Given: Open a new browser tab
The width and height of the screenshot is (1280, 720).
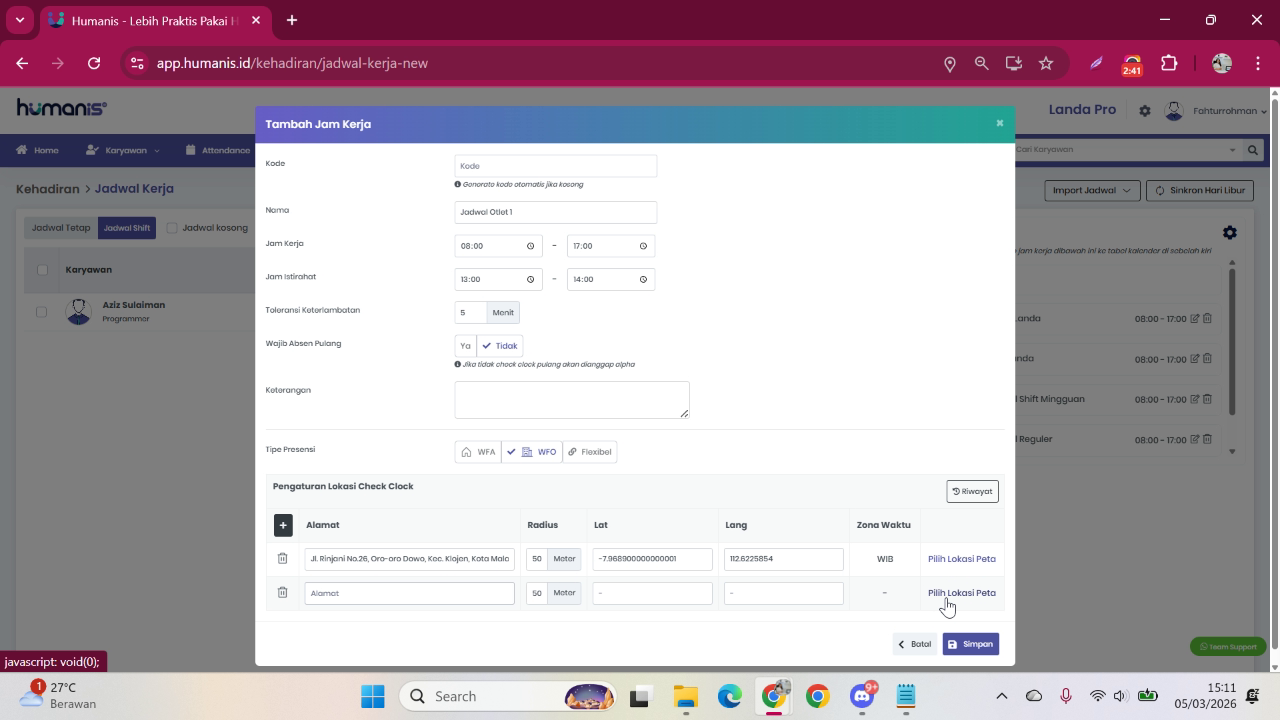Looking at the screenshot, I should tap(292, 20).
